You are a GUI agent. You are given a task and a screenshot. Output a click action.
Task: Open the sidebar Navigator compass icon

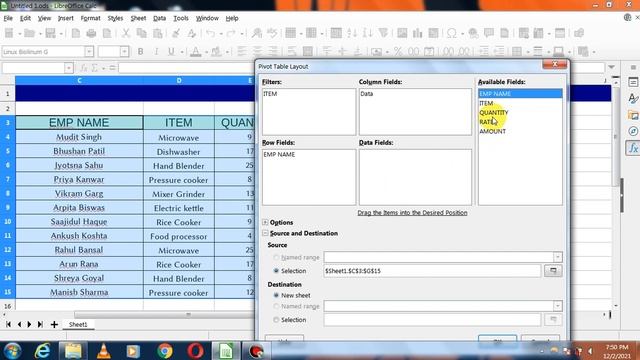633,131
